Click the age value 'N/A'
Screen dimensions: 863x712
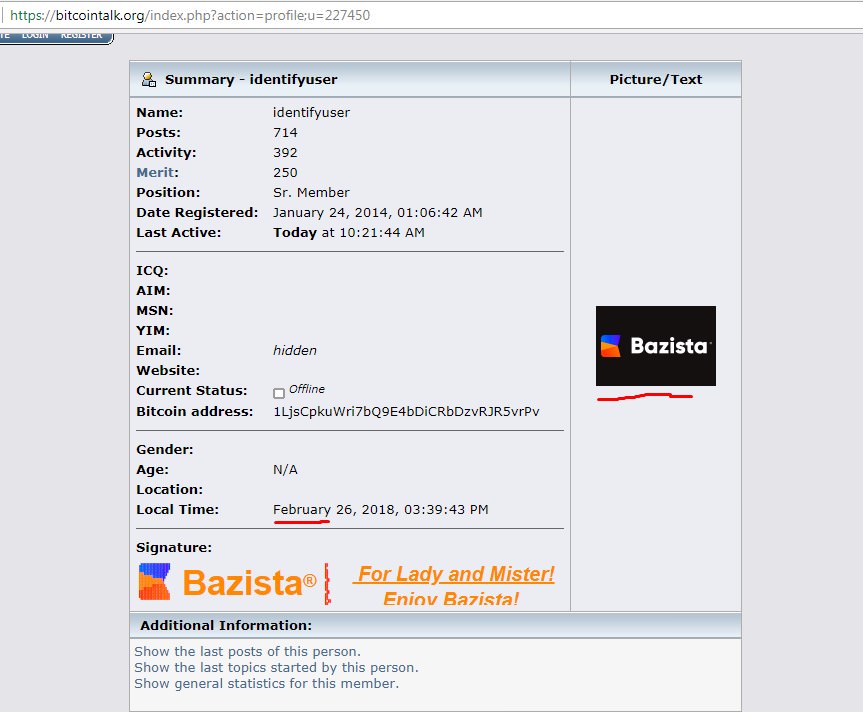click(285, 470)
